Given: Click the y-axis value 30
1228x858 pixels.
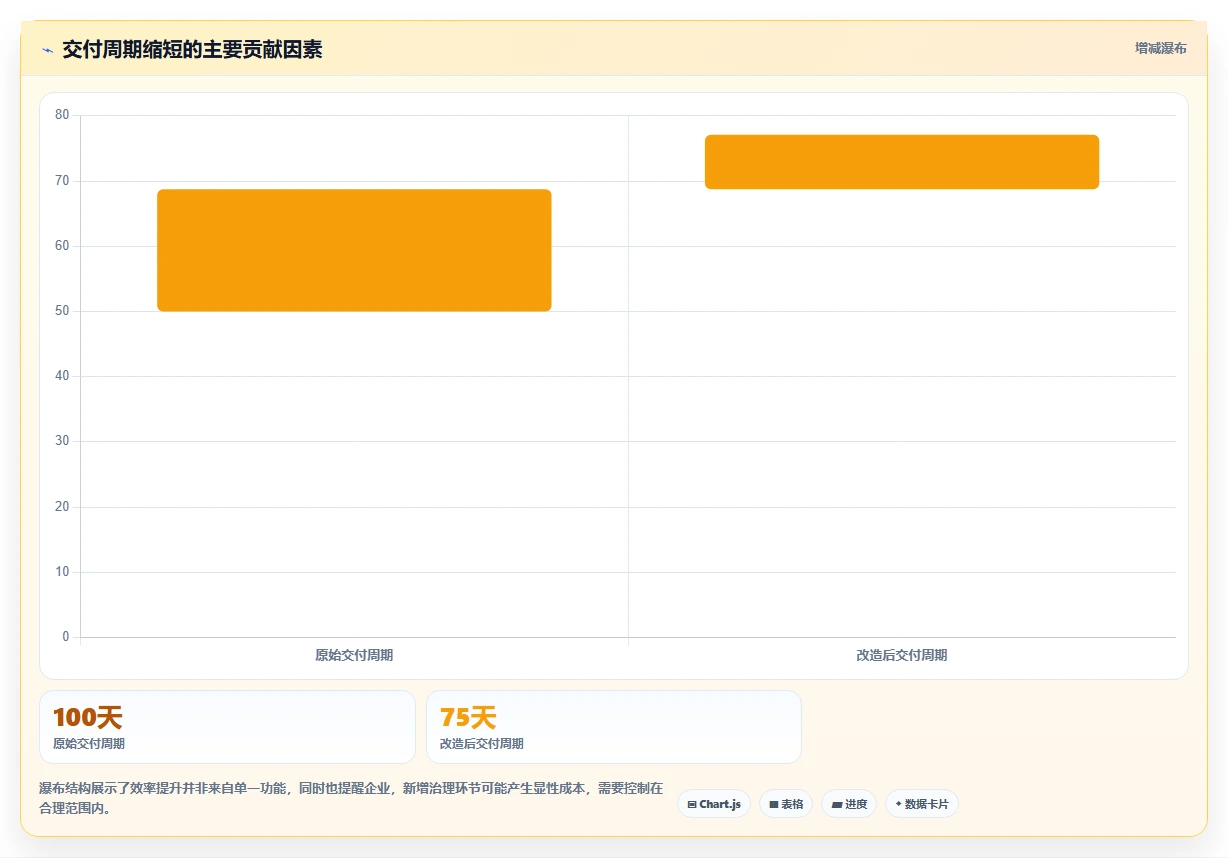Looking at the screenshot, I should (62, 441).
